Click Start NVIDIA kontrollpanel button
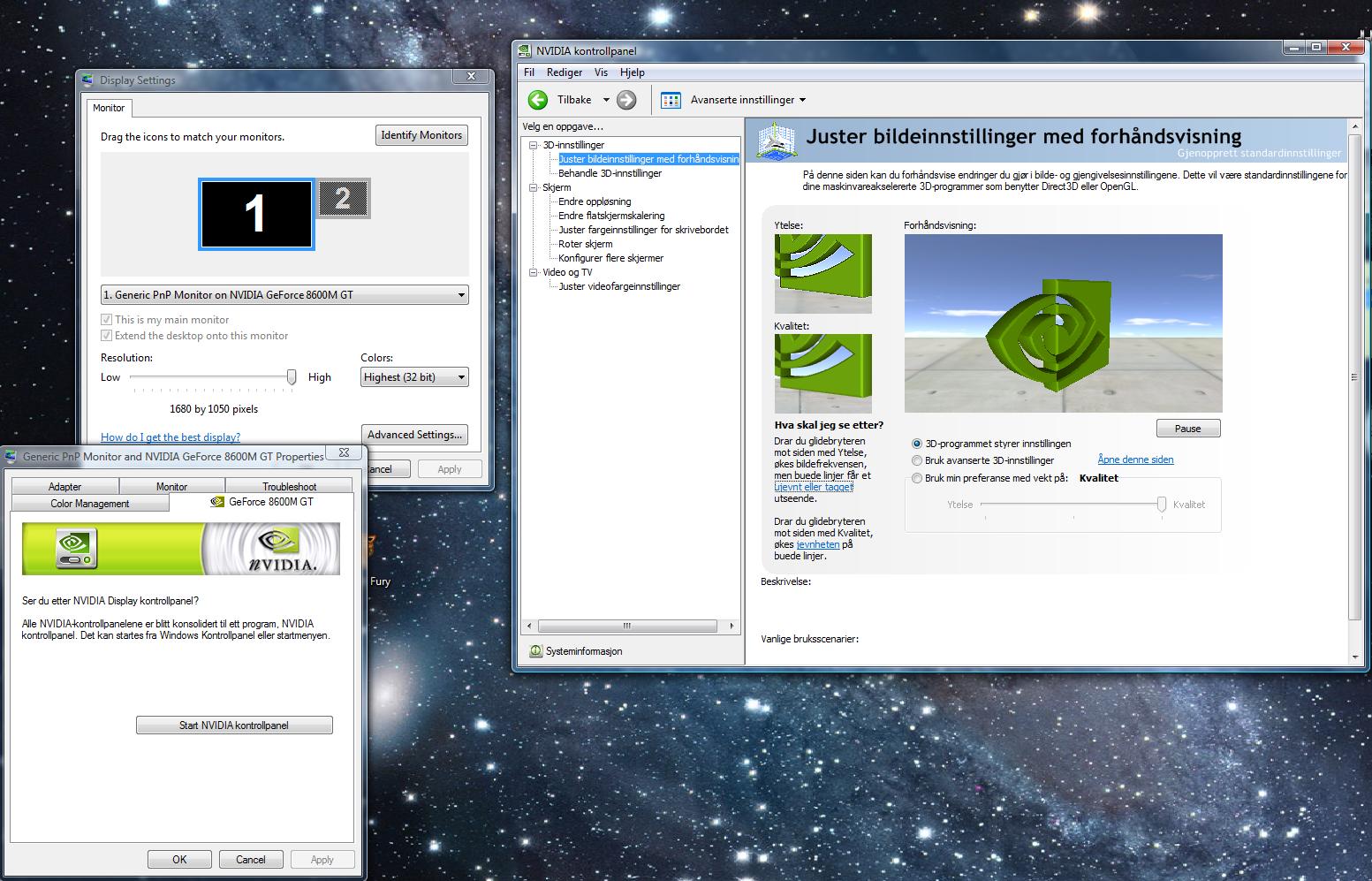 [x=234, y=725]
